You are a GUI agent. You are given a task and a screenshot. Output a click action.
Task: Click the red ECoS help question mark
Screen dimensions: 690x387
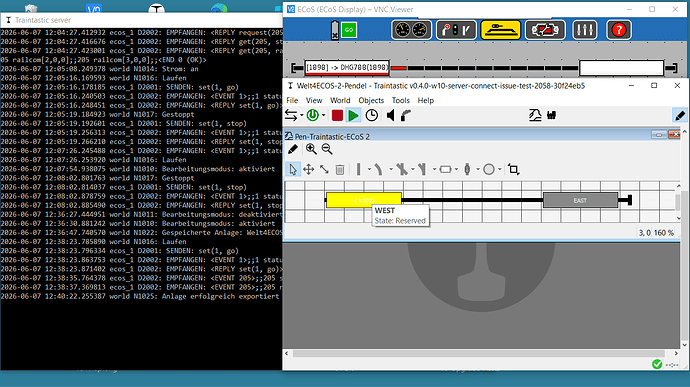[619, 30]
